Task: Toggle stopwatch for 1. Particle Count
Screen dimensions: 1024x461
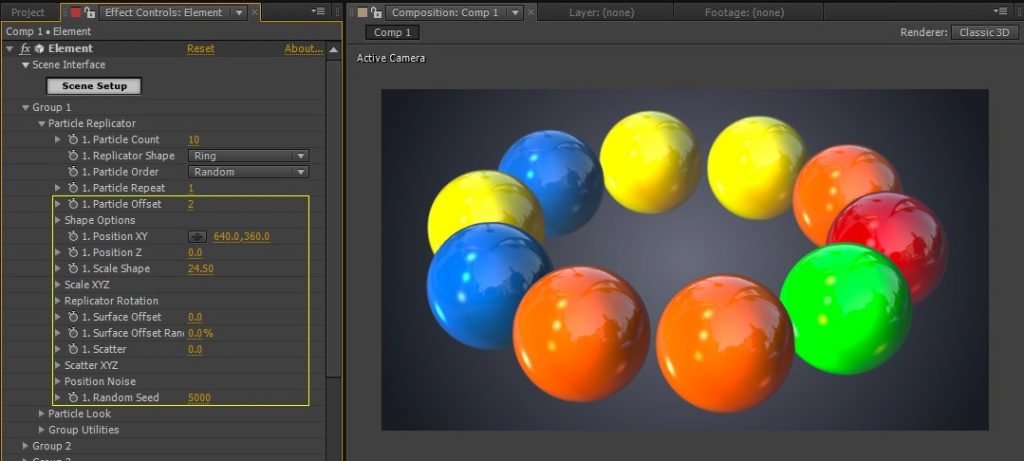Action: 73,140
